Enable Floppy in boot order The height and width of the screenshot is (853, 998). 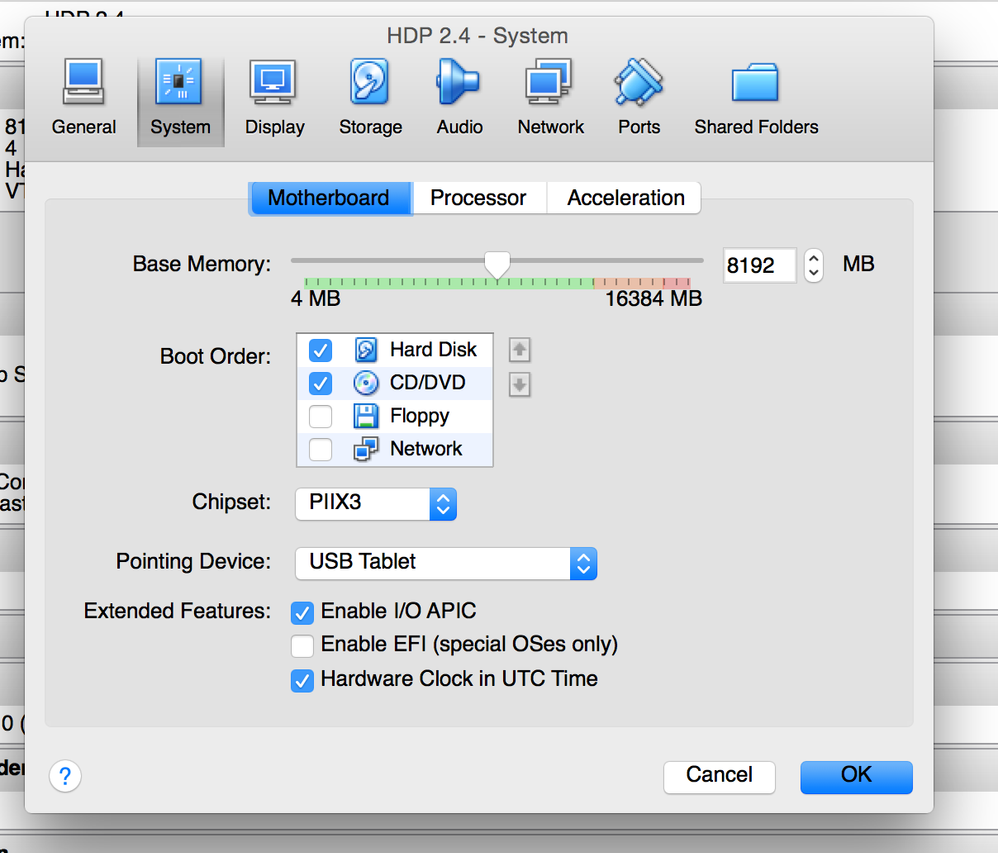coord(320,416)
